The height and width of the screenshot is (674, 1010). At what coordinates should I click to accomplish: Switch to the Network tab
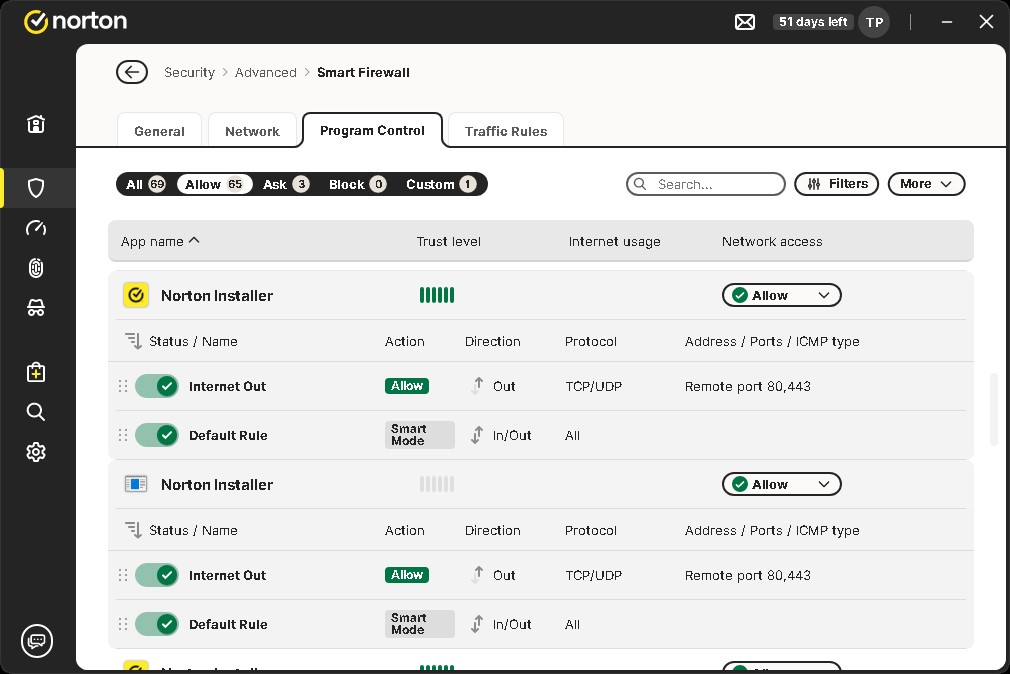252,131
